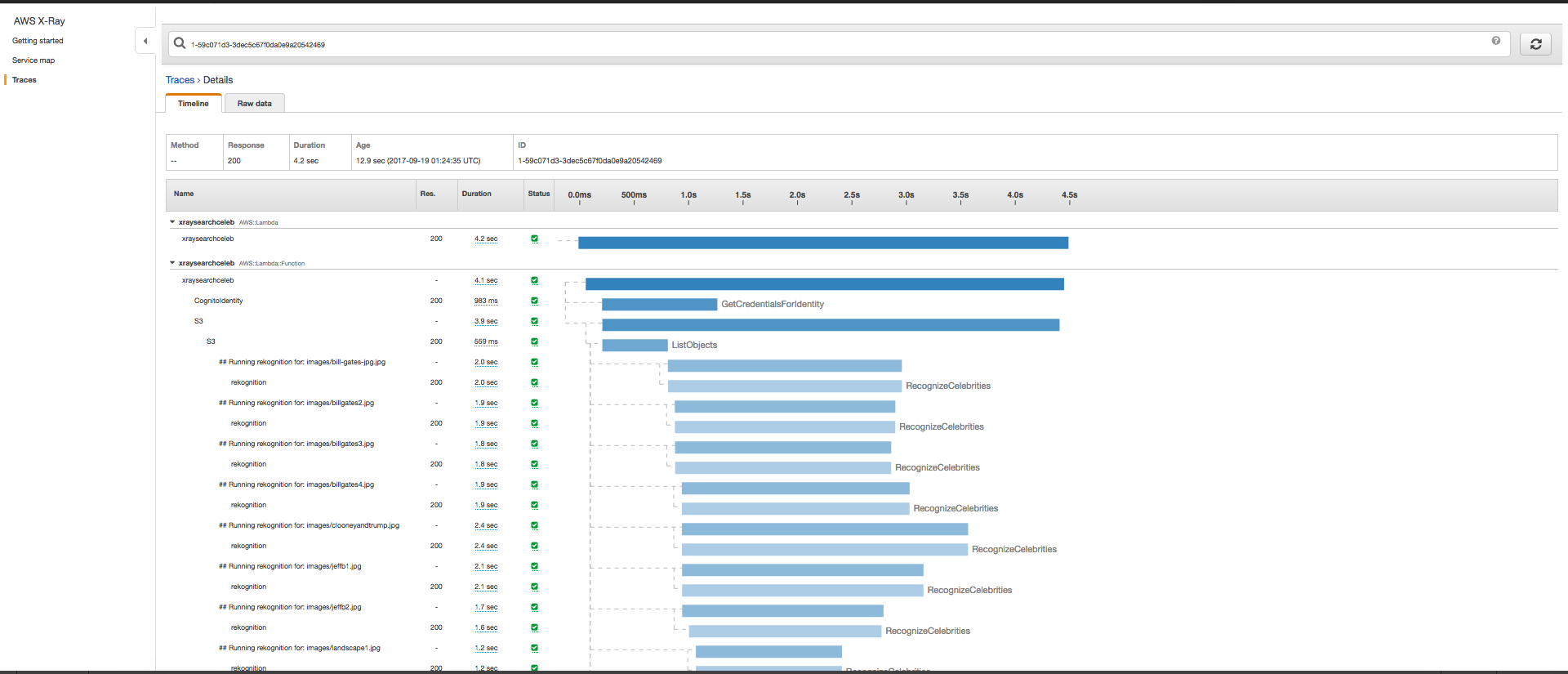The image size is (1568, 674).
Task: Select the Timeline tab
Action: click(x=194, y=104)
